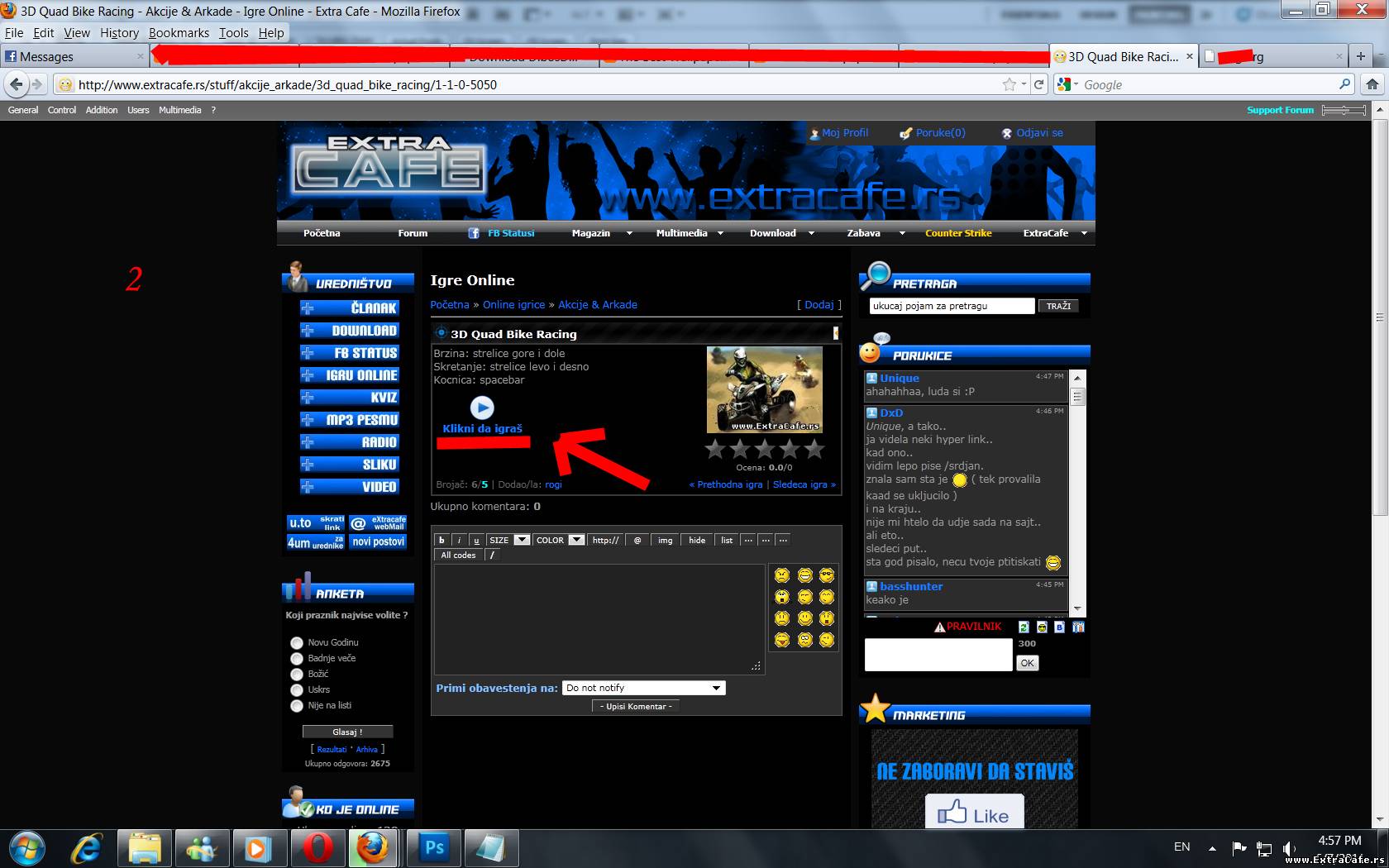Rate the game with the fifth star
Viewport: 1389px width, 868px height.
tap(814, 449)
